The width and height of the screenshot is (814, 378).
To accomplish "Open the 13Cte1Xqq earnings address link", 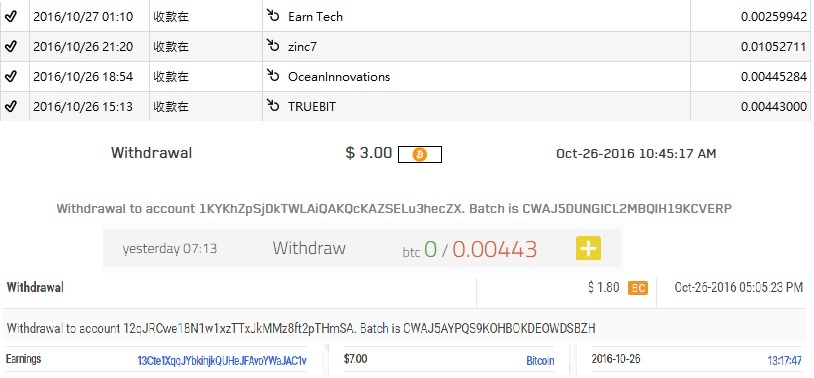I will (222, 360).
